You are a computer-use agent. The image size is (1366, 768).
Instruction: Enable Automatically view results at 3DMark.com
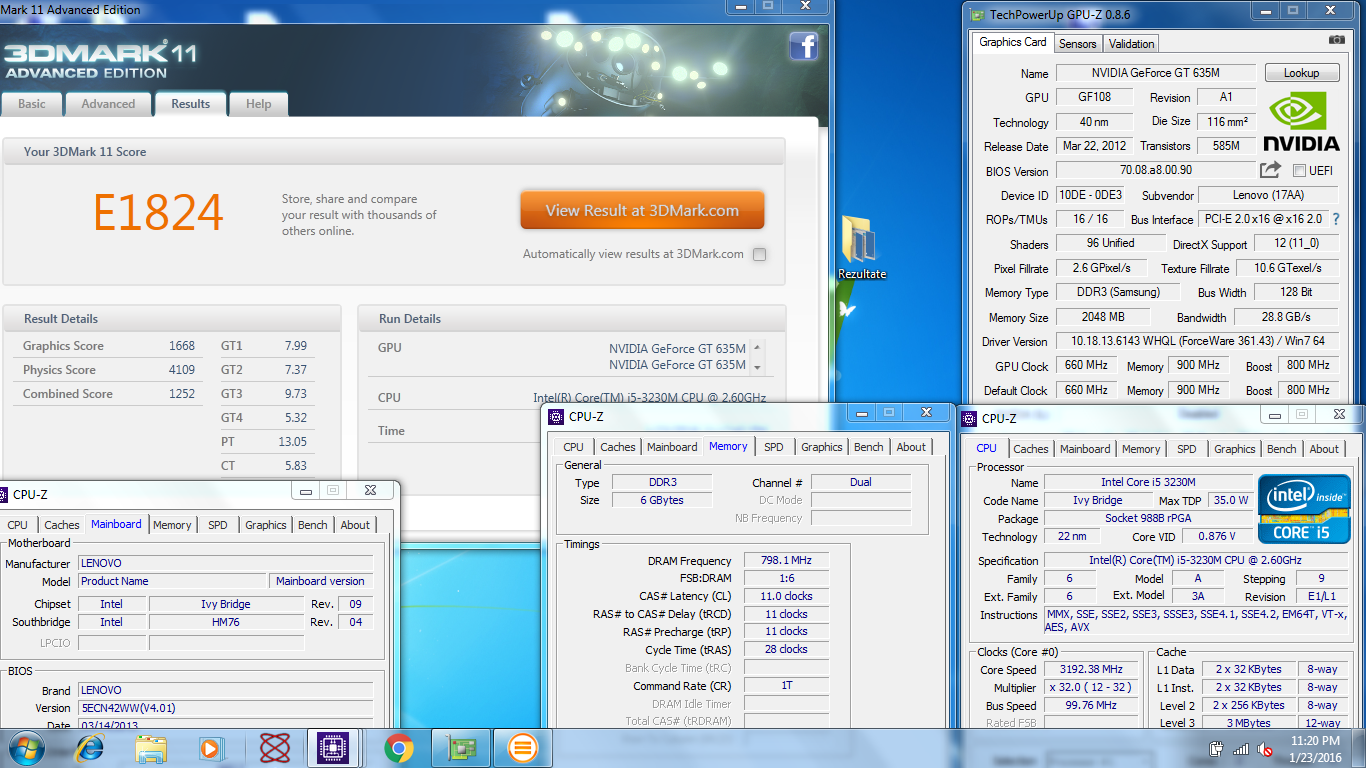(759, 254)
